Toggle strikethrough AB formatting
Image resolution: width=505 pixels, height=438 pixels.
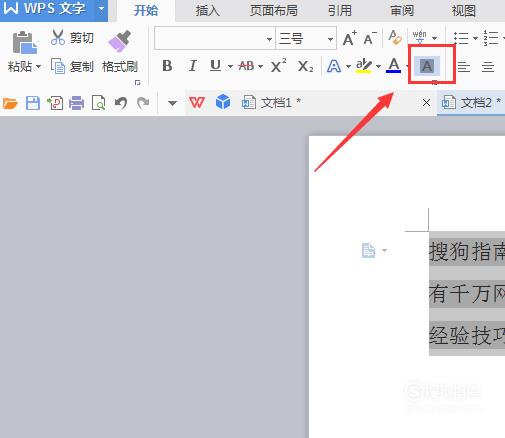coord(246,66)
